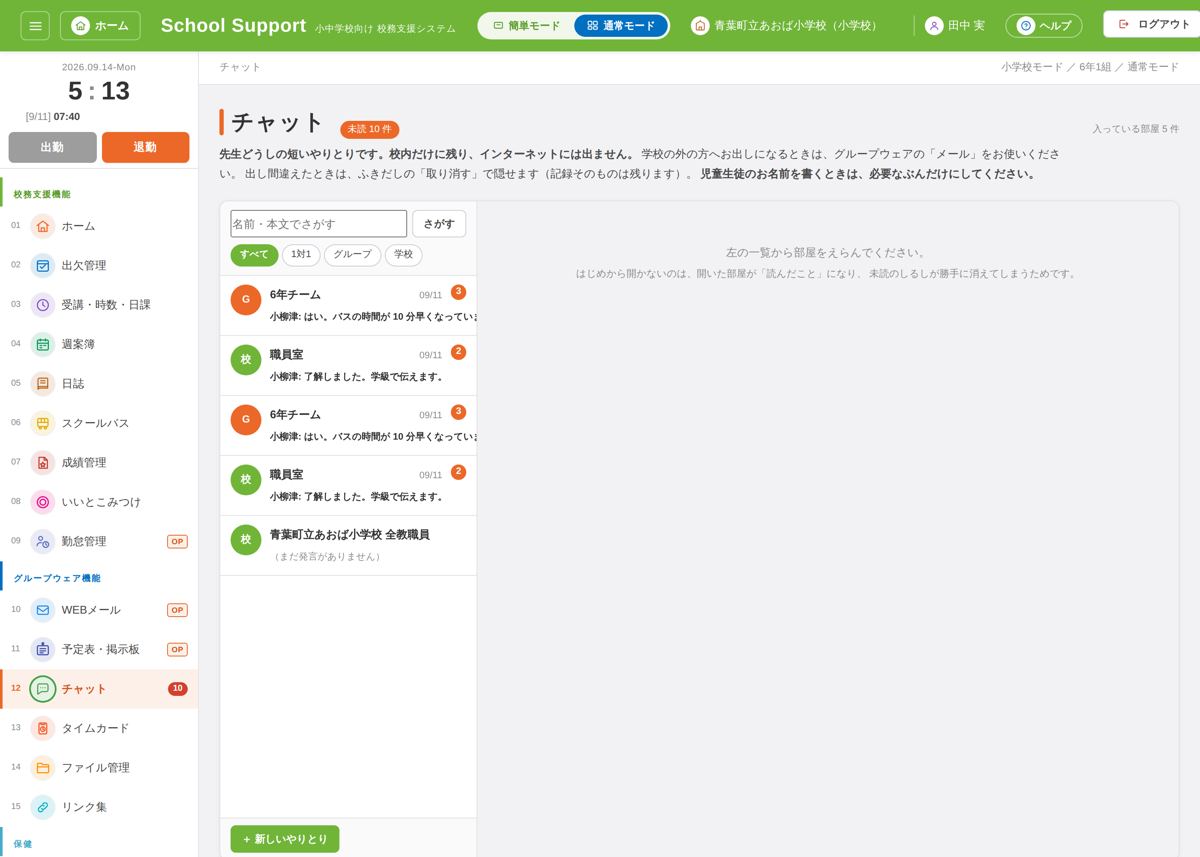The height and width of the screenshot is (857, 1200).
Task: Open the 成績管理 grades icon
Action: click(43, 463)
